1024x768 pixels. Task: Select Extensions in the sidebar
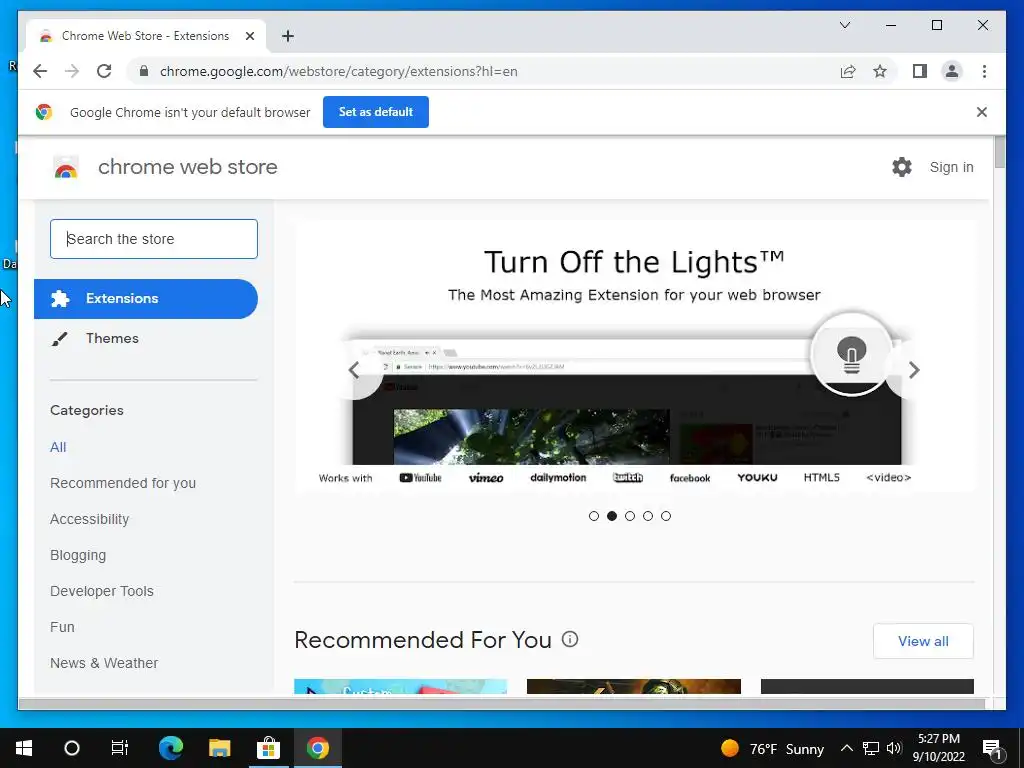tap(146, 298)
